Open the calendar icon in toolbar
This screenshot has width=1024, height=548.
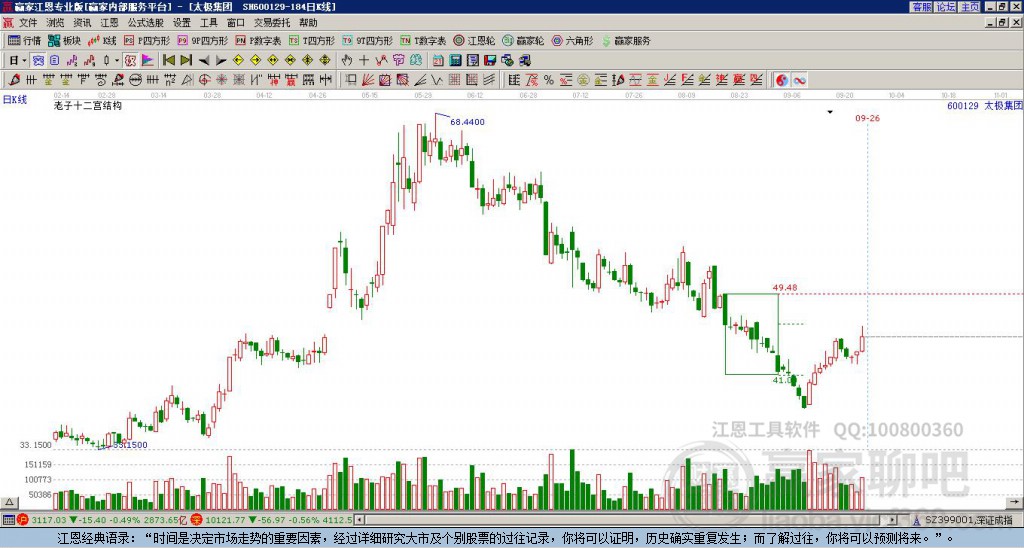pos(438,61)
